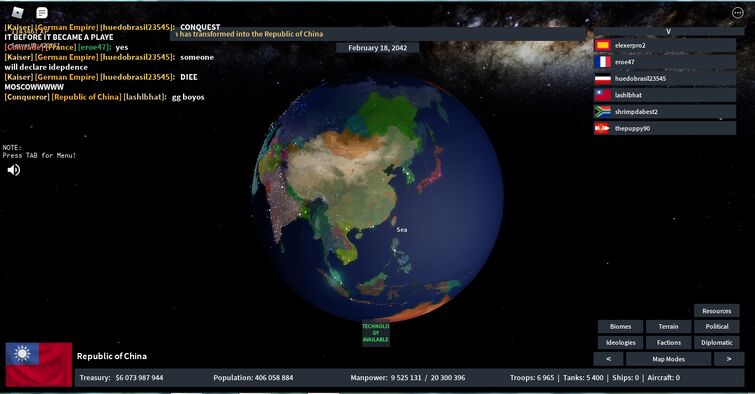Switch to Political map mode

click(x=716, y=327)
